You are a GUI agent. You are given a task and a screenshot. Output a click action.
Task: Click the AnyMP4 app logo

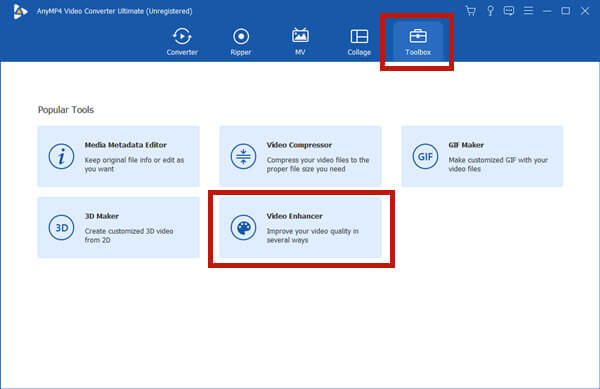point(20,11)
